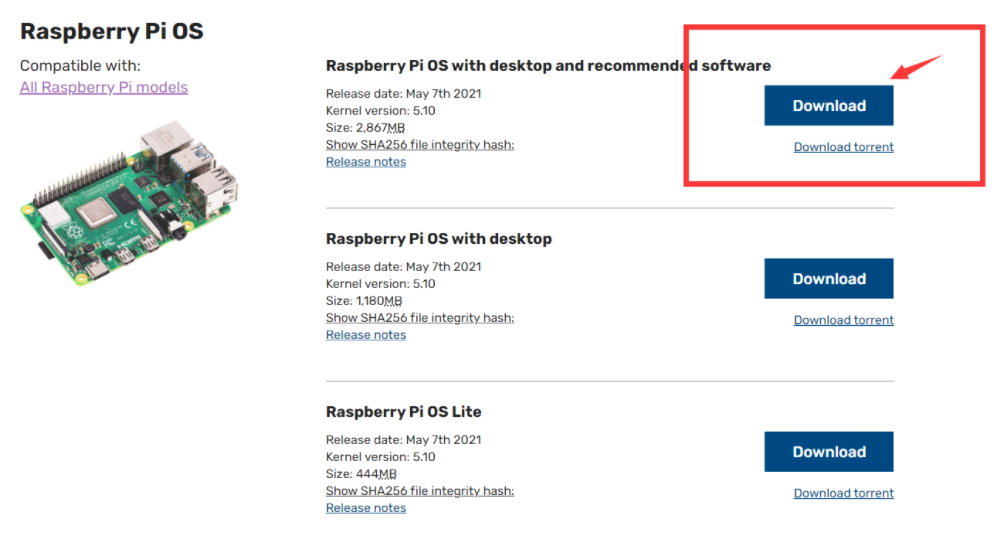Open Release notes under the 2,867MB image

[x=366, y=162]
